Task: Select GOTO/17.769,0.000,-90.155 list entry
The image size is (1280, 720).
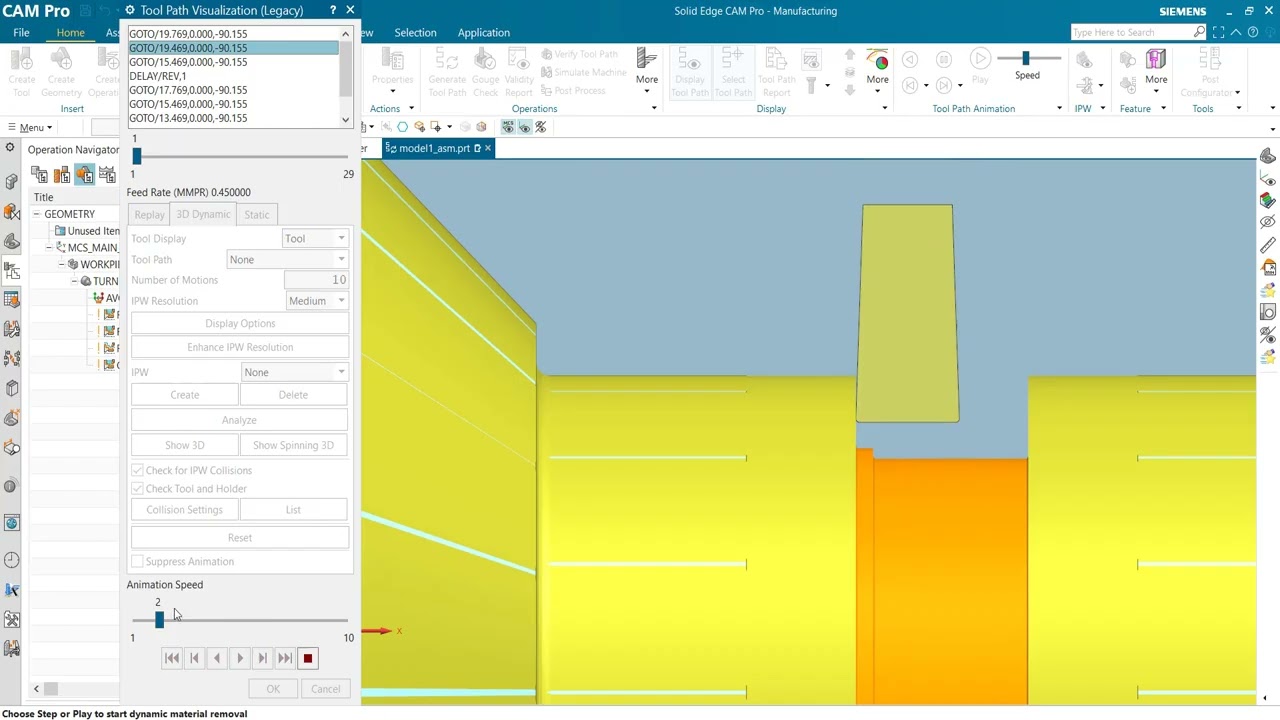Action: click(233, 90)
